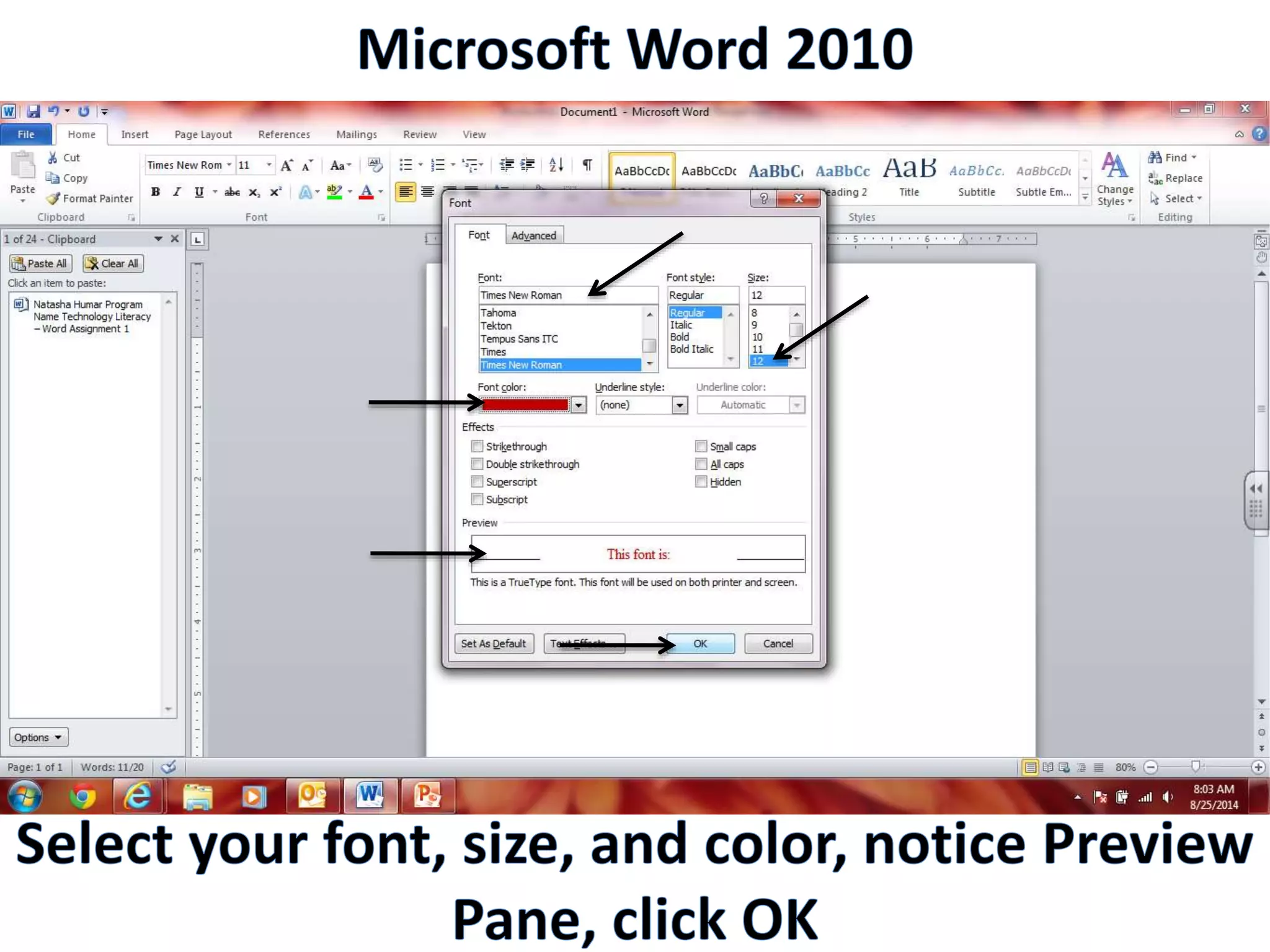Viewport: 1270px width, 952px height.
Task: Click the red Font color swatch
Action: click(525, 405)
